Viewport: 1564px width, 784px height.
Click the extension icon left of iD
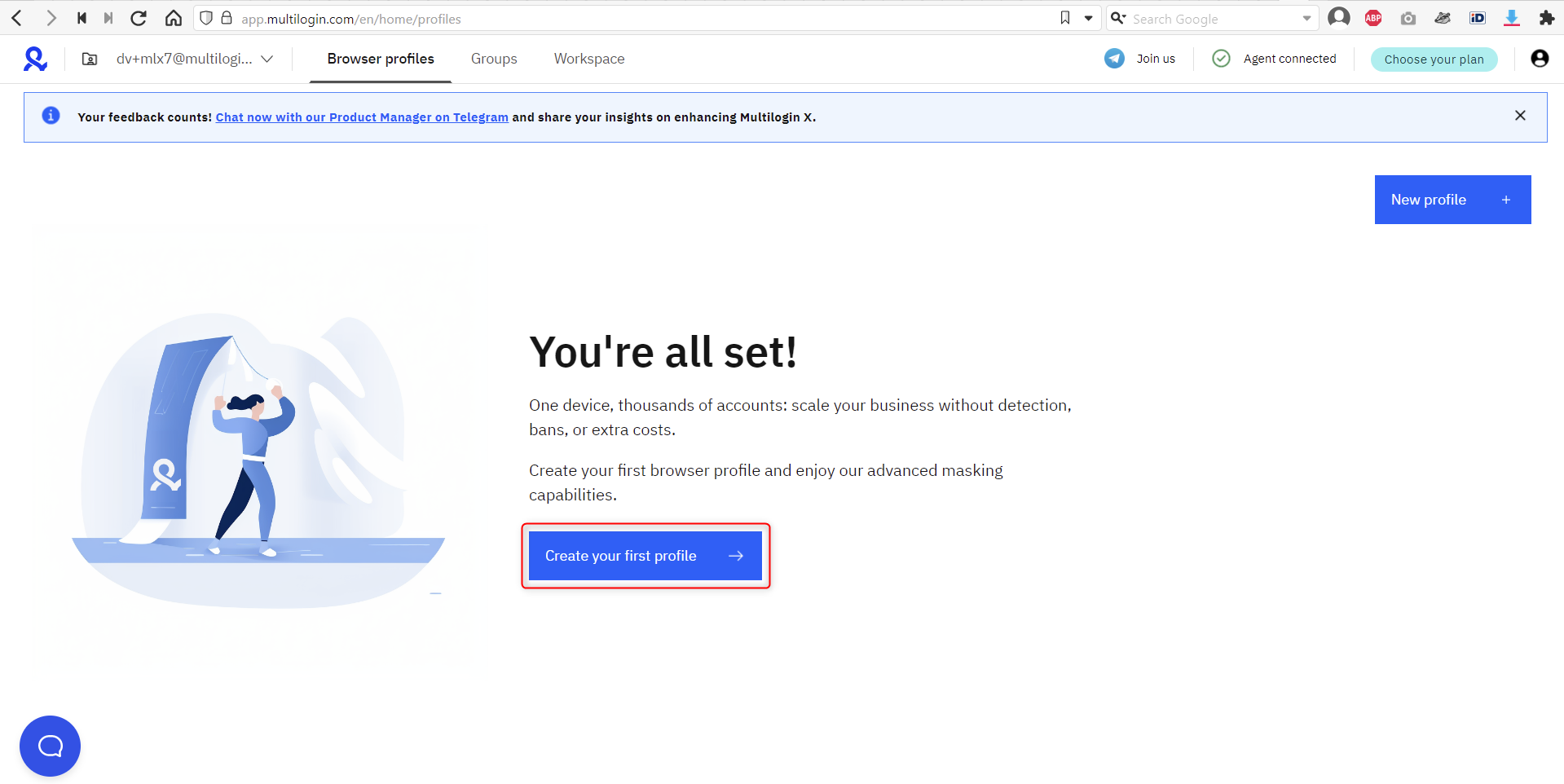(1443, 18)
